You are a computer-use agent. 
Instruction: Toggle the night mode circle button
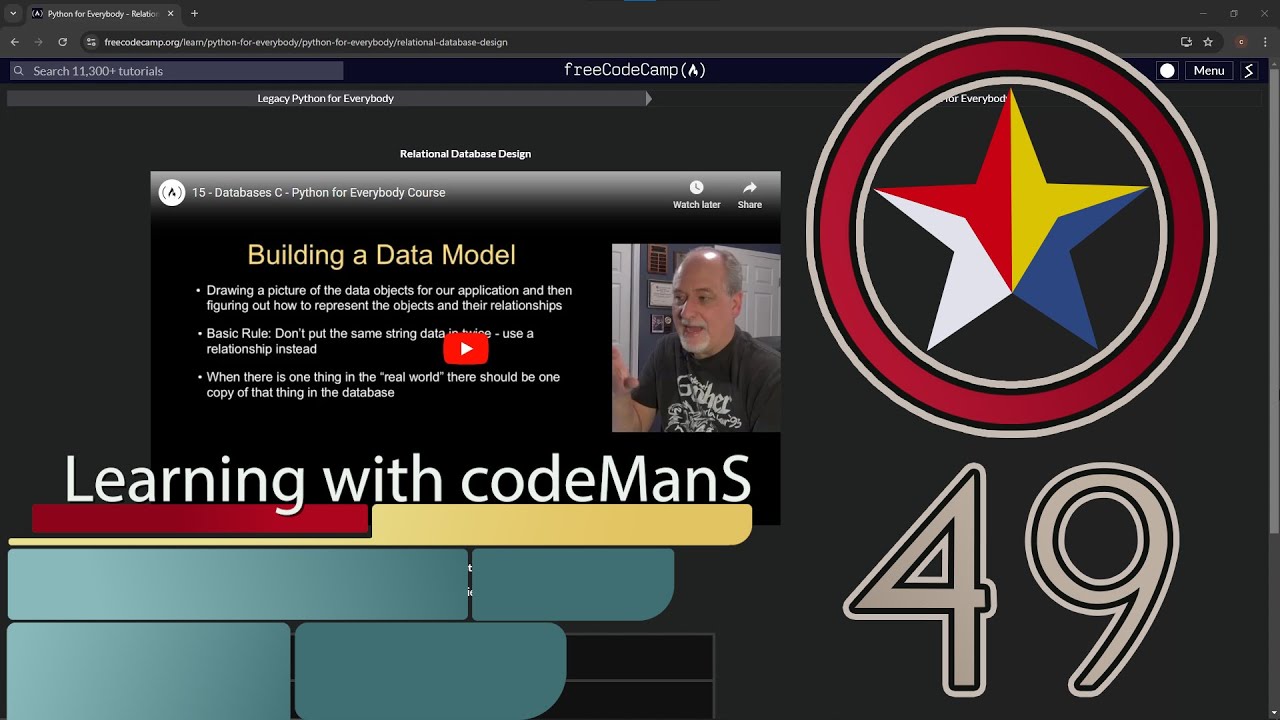point(1167,70)
